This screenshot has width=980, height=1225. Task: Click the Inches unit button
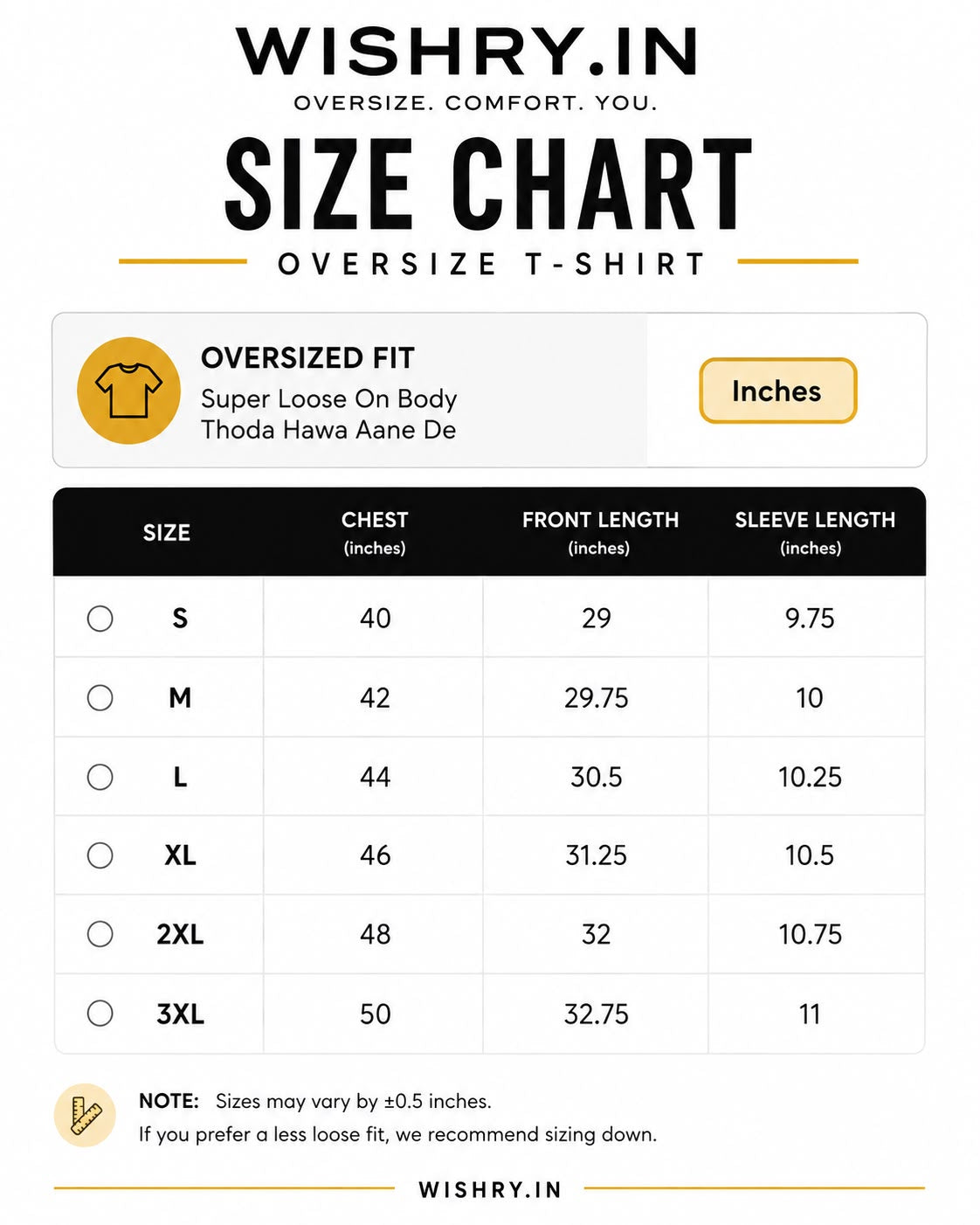[x=777, y=391]
